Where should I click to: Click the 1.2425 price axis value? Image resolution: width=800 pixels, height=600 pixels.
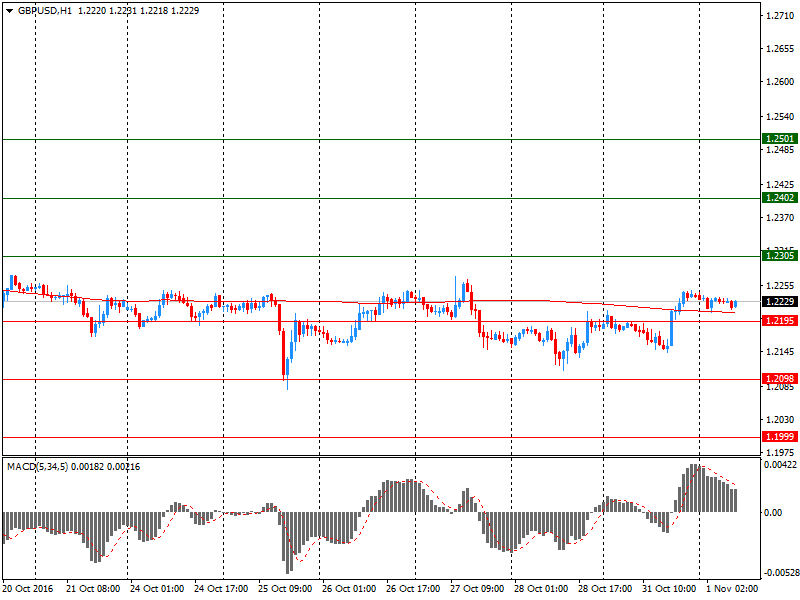coord(780,185)
